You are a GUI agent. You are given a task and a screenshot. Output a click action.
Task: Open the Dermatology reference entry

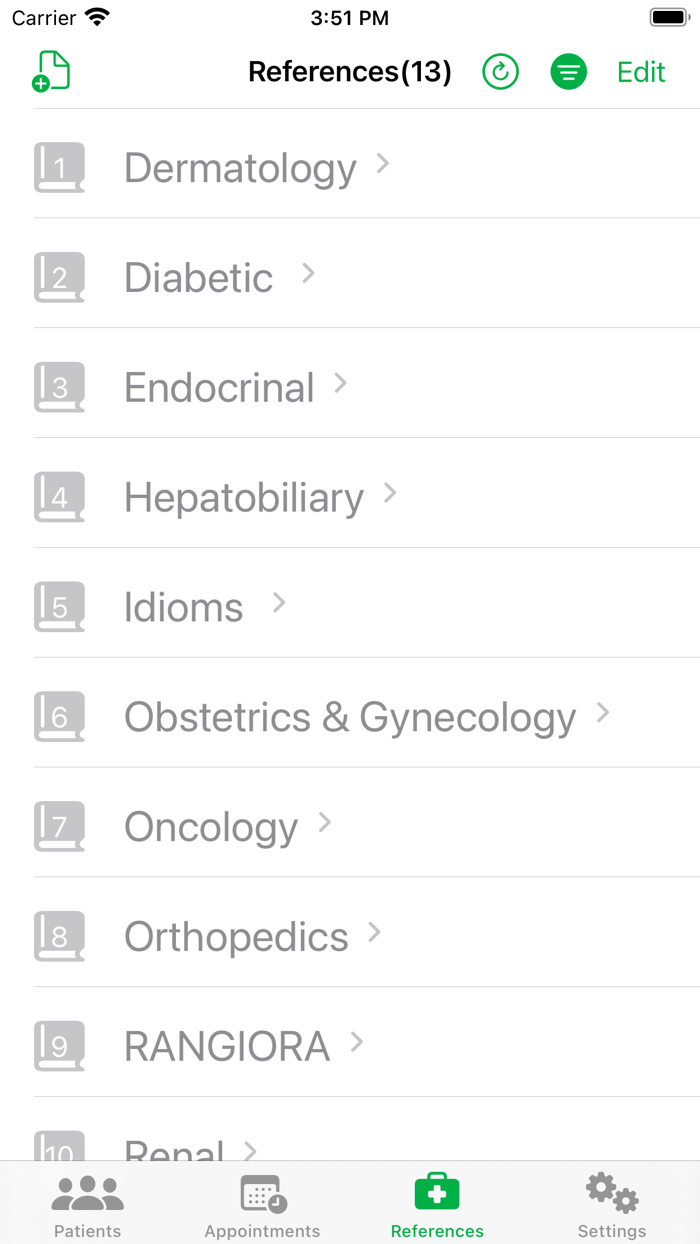[x=240, y=167]
